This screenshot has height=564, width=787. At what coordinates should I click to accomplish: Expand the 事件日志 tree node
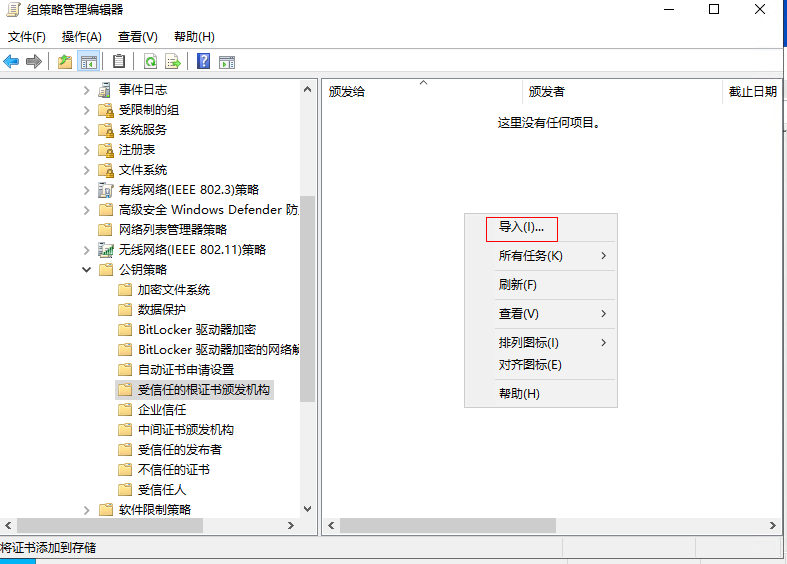coord(86,90)
